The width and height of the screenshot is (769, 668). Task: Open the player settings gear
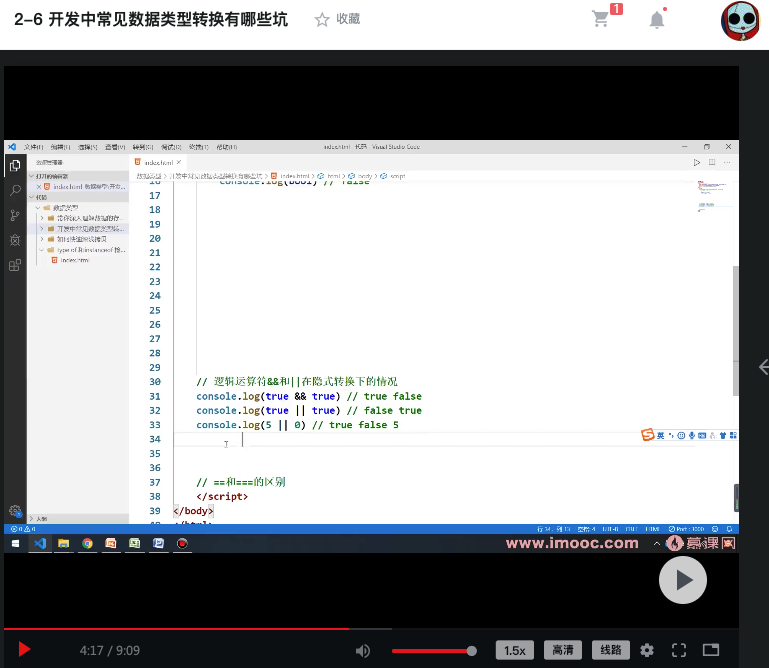click(x=647, y=650)
